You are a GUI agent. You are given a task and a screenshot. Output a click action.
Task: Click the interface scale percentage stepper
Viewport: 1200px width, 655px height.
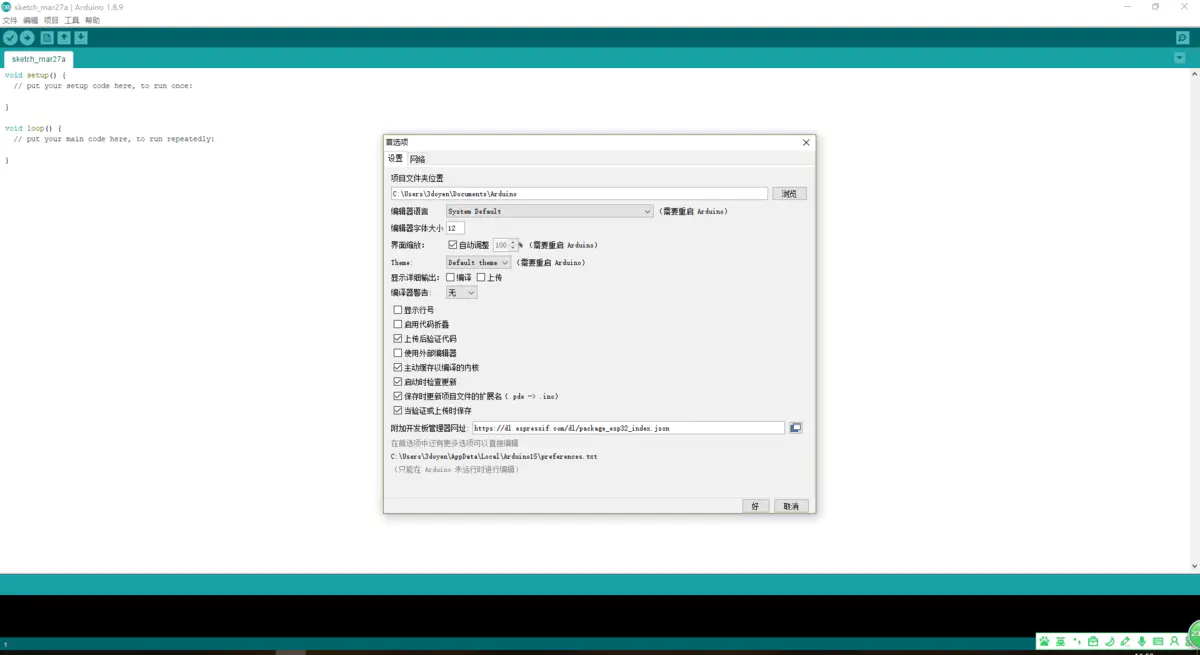[513, 245]
